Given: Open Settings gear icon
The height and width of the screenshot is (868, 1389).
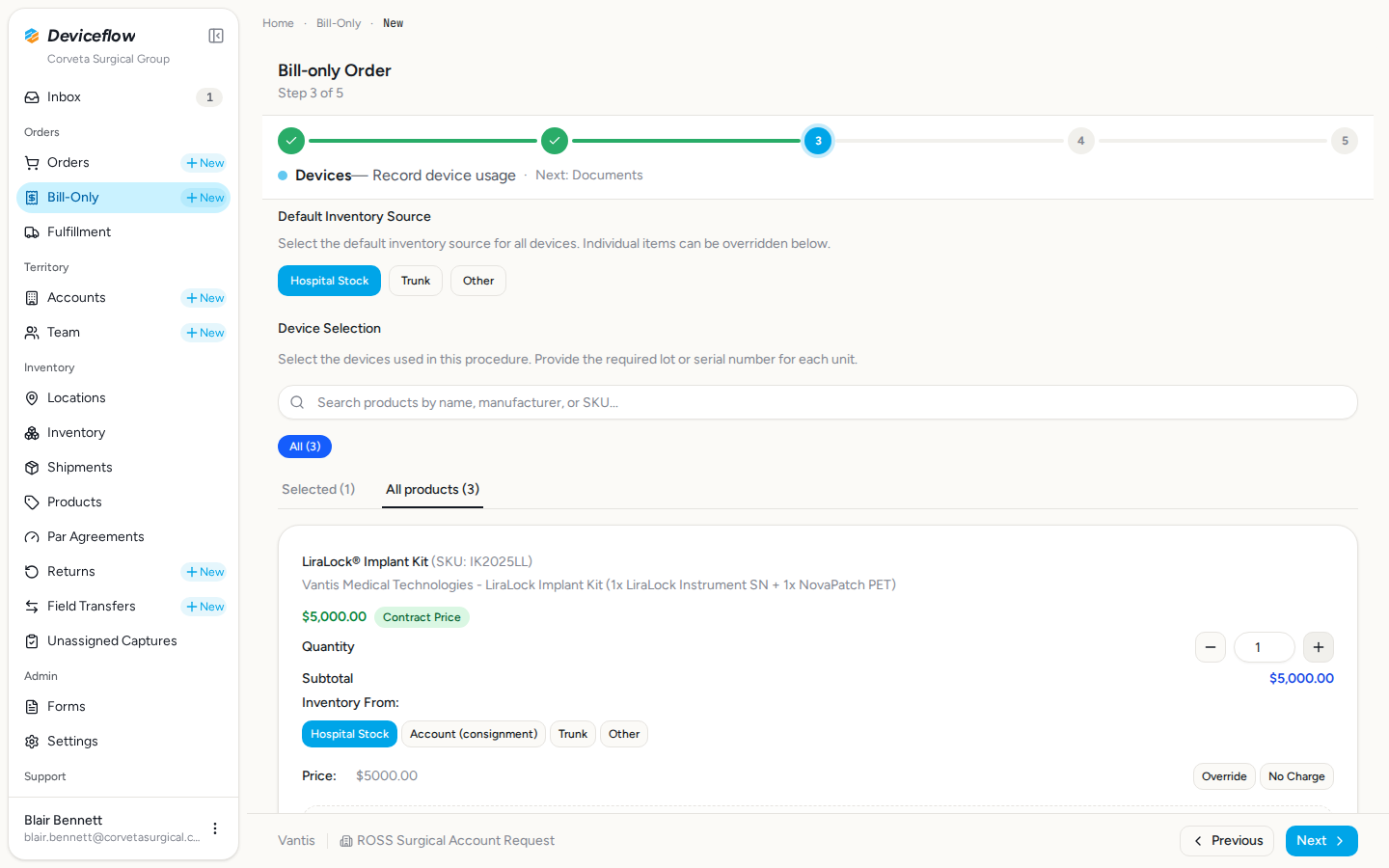Looking at the screenshot, I should (32, 742).
